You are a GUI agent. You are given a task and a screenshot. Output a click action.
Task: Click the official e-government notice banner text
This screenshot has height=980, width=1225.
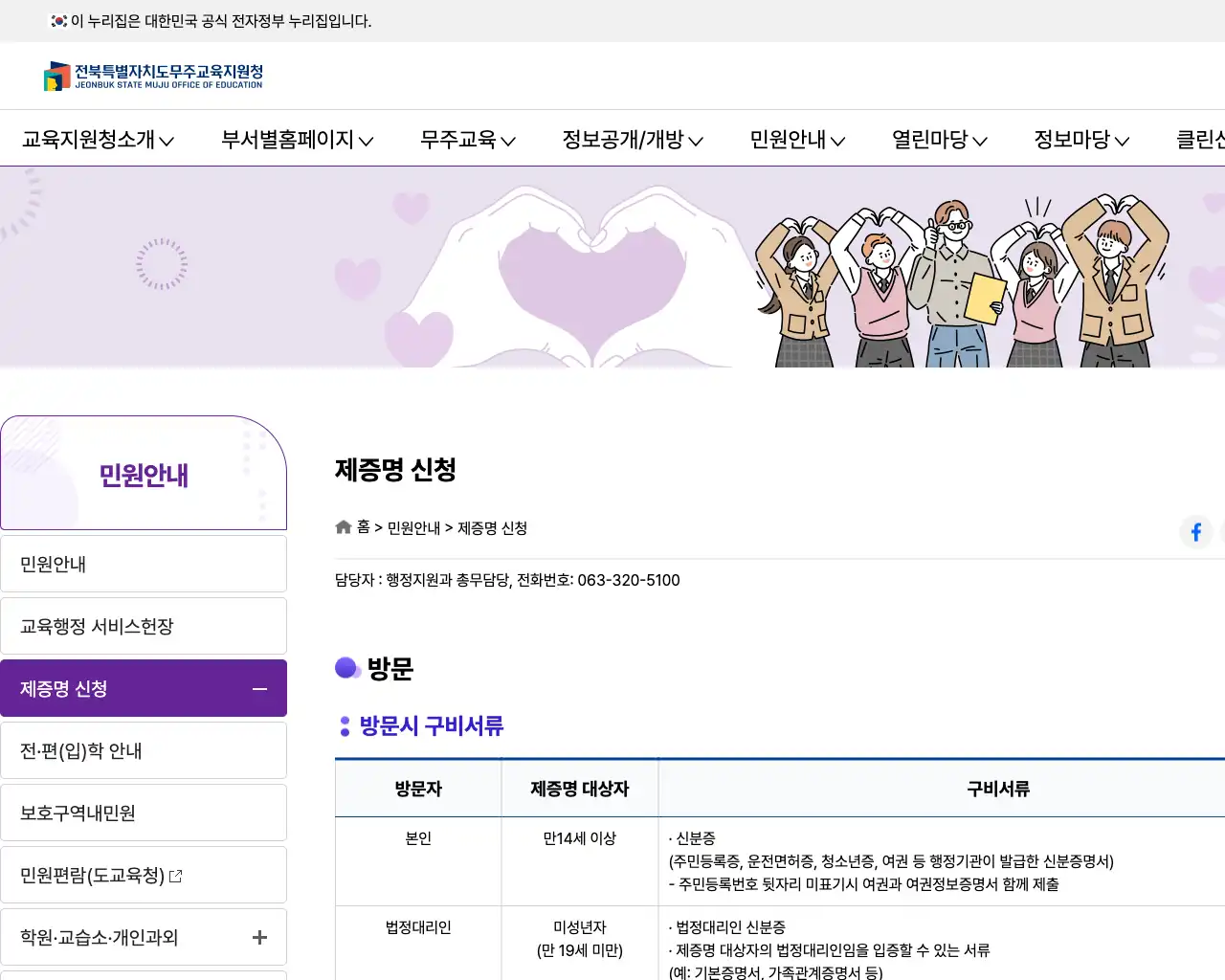point(221,21)
